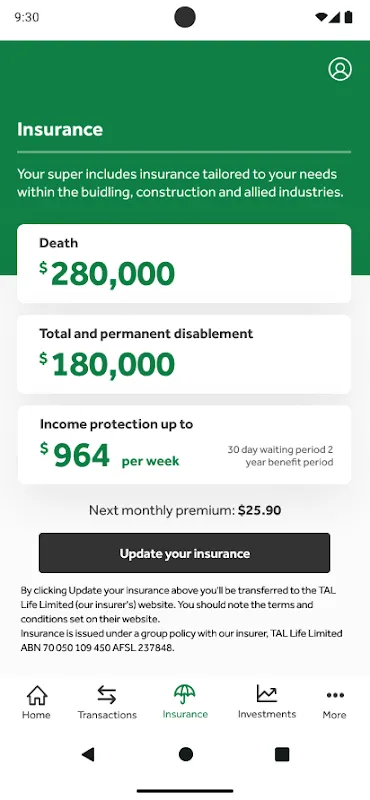Open the More three-dots icon
The image size is (370, 800).
pyautogui.click(x=335, y=695)
